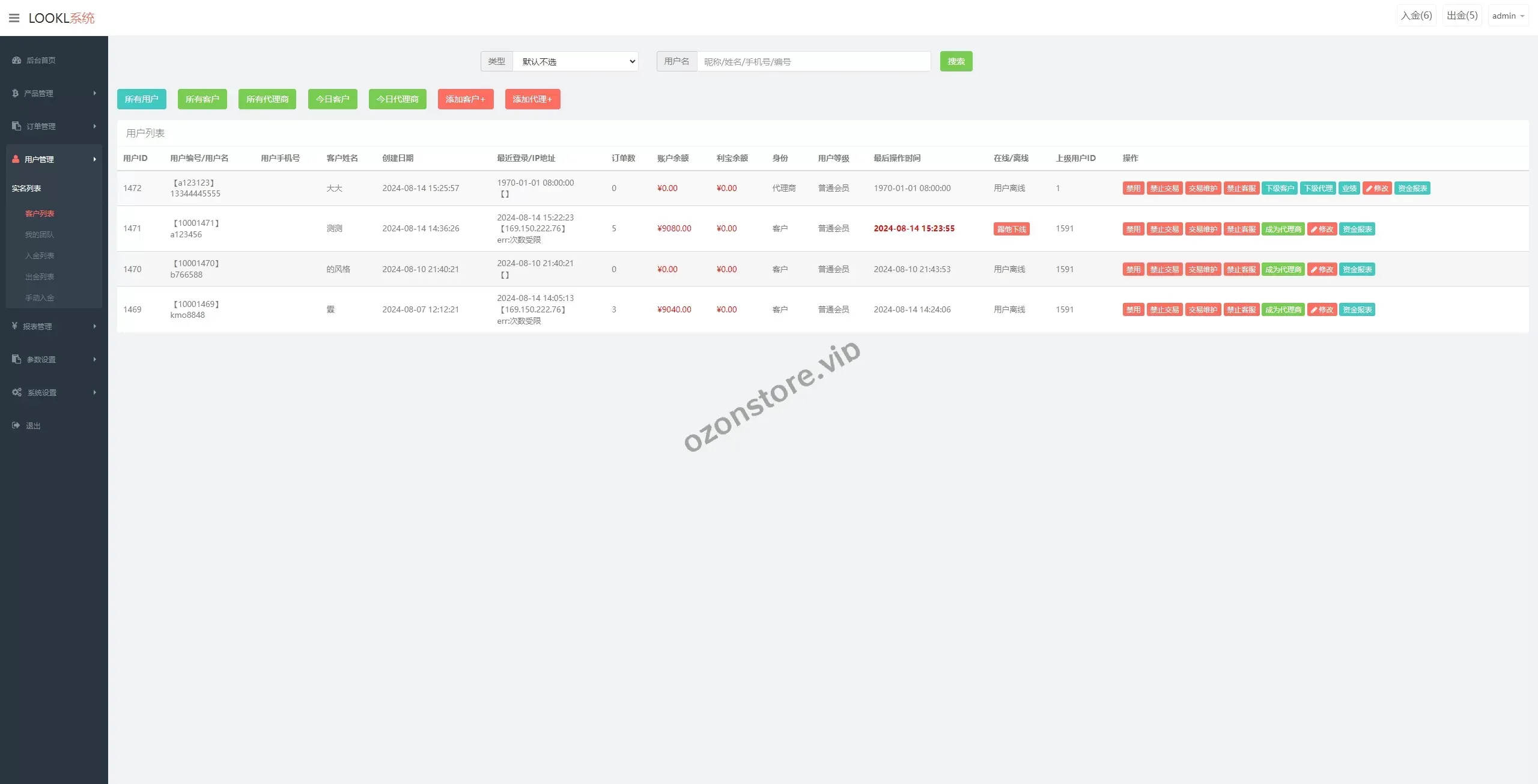Click the hamburger menu icon beside LOOKL
This screenshot has width=1538, height=784.
click(14, 18)
